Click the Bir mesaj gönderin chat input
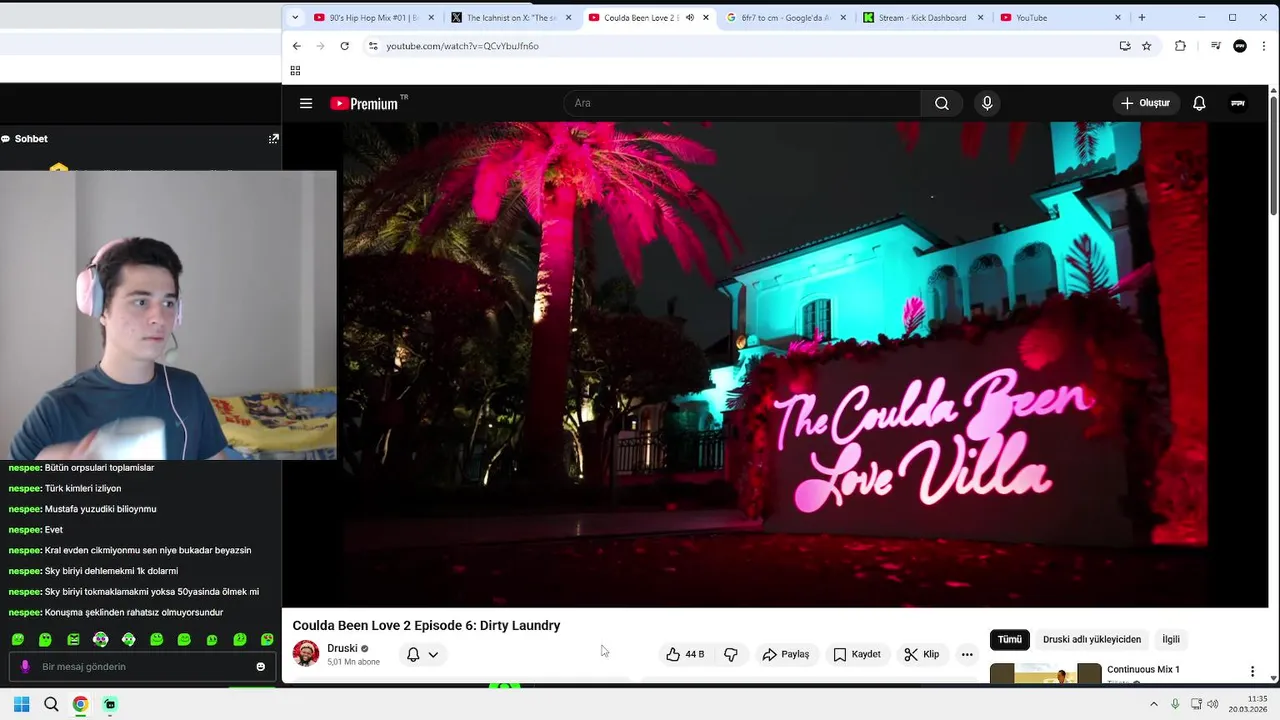 coord(140,667)
